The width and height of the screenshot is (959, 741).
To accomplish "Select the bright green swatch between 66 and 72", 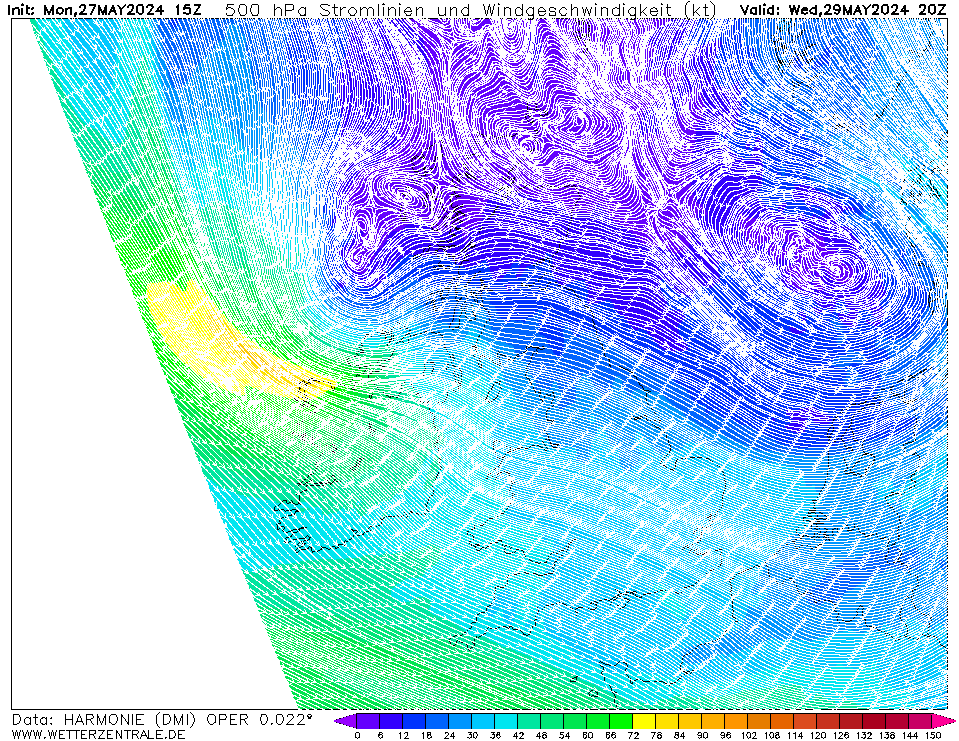I will point(622,721).
